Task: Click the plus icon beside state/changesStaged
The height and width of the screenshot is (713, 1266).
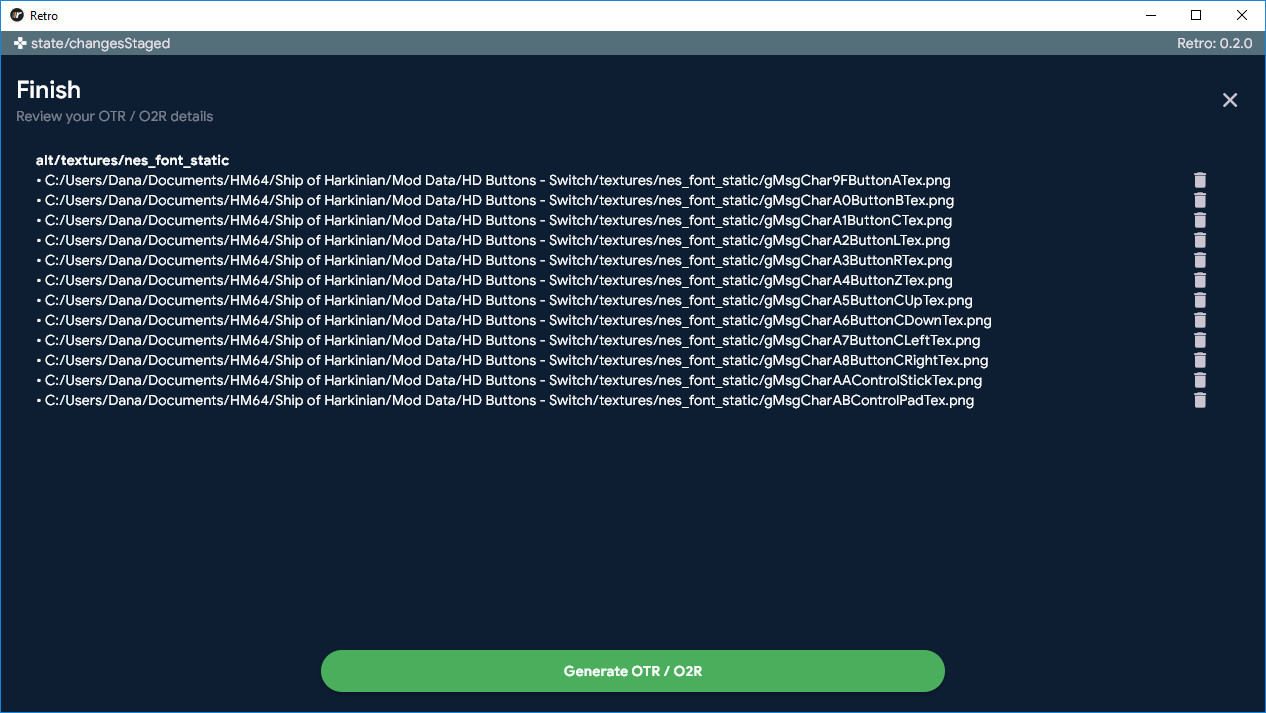Action: click(x=20, y=43)
